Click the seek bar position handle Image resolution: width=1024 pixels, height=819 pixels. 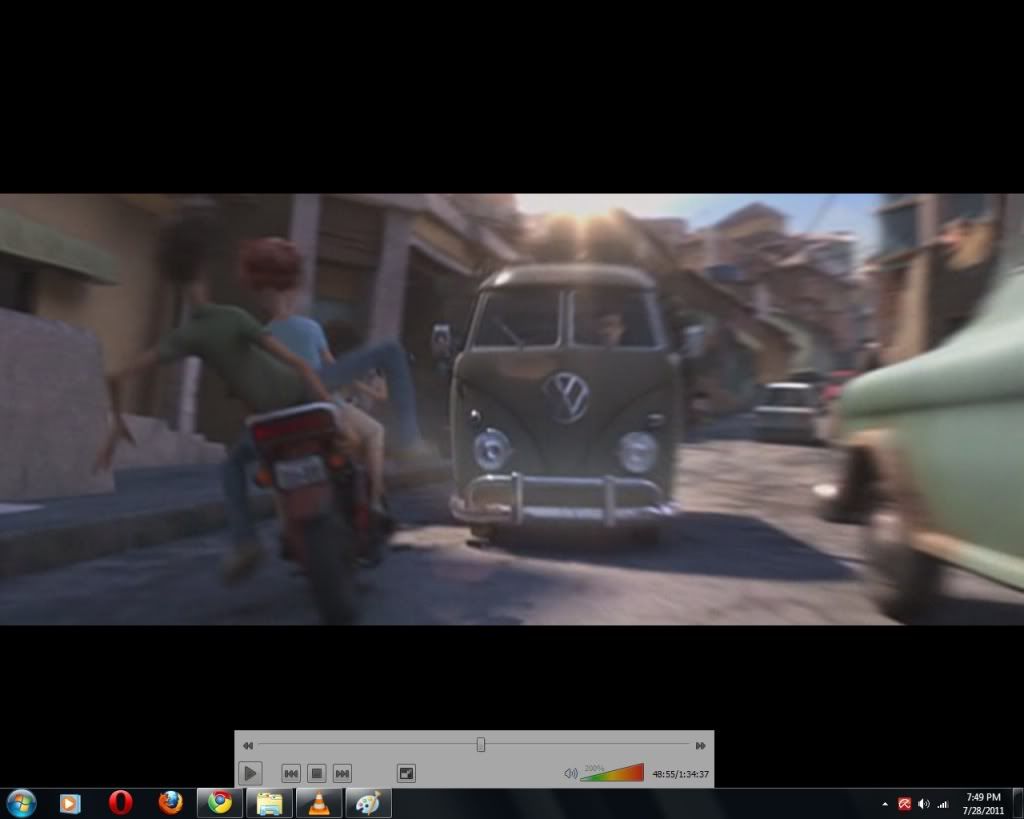(x=481, y=745)
